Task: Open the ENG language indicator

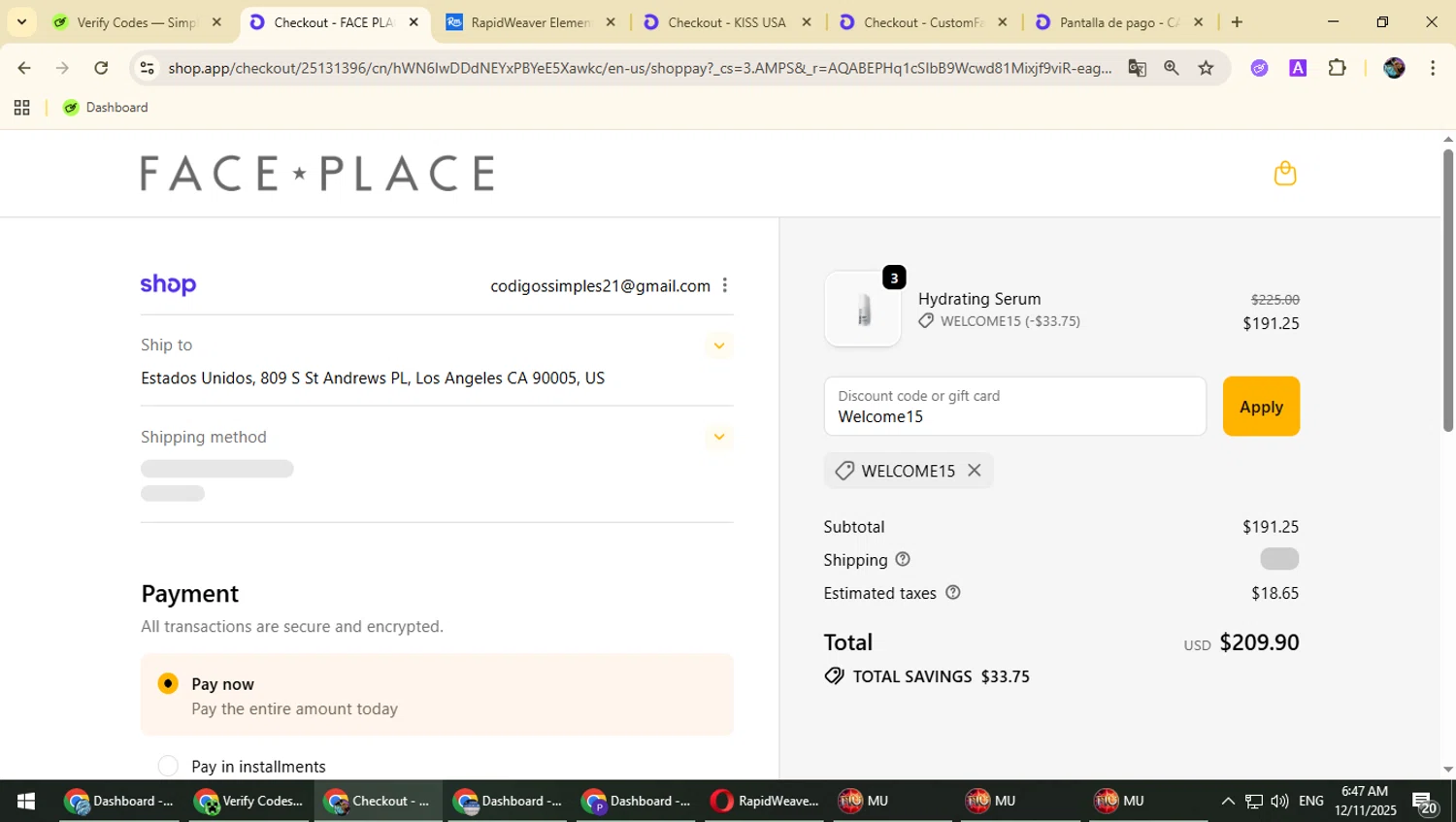Action: point(1311,801)
